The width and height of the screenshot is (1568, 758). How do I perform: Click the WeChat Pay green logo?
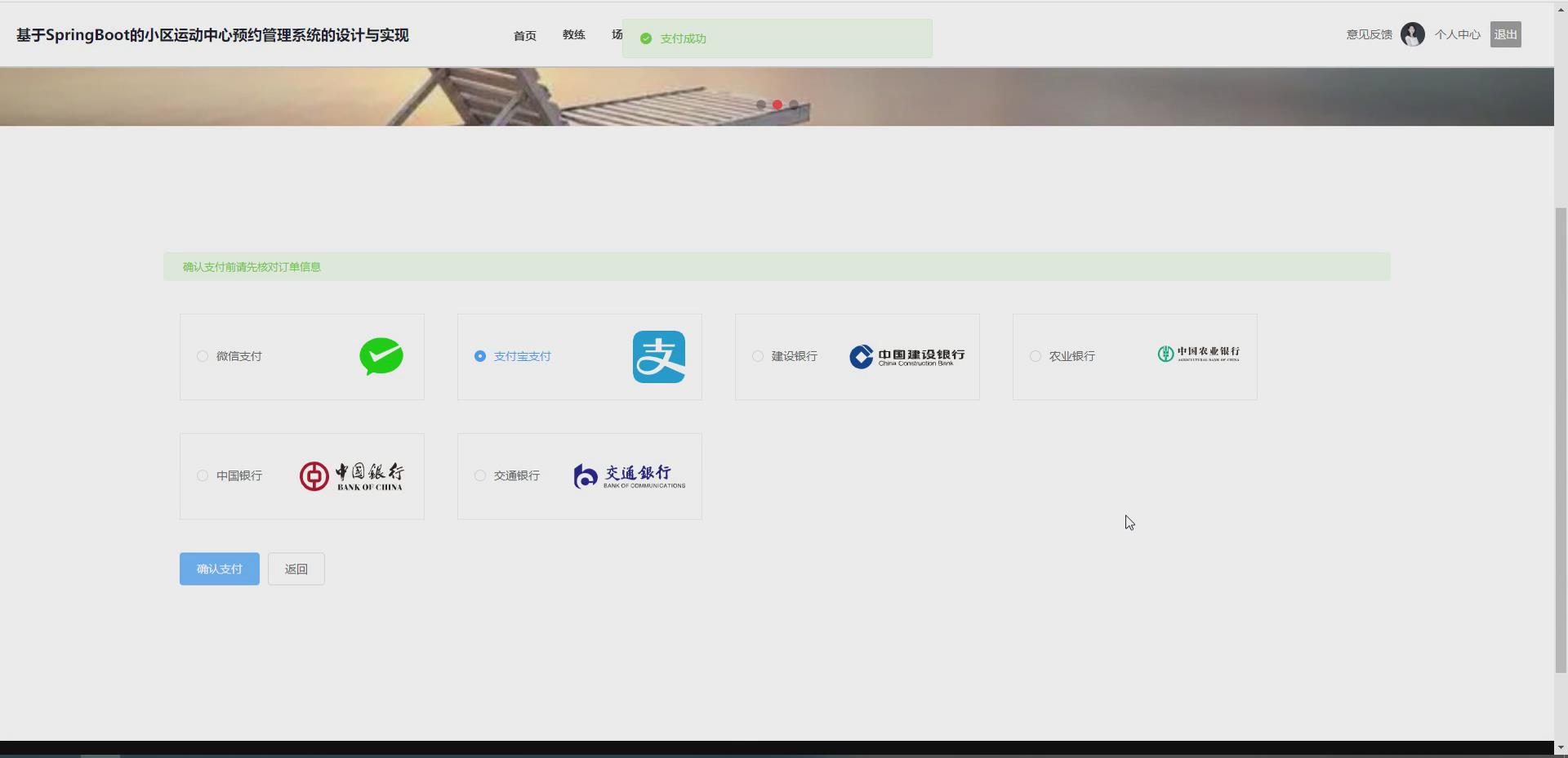click(381, 356)
